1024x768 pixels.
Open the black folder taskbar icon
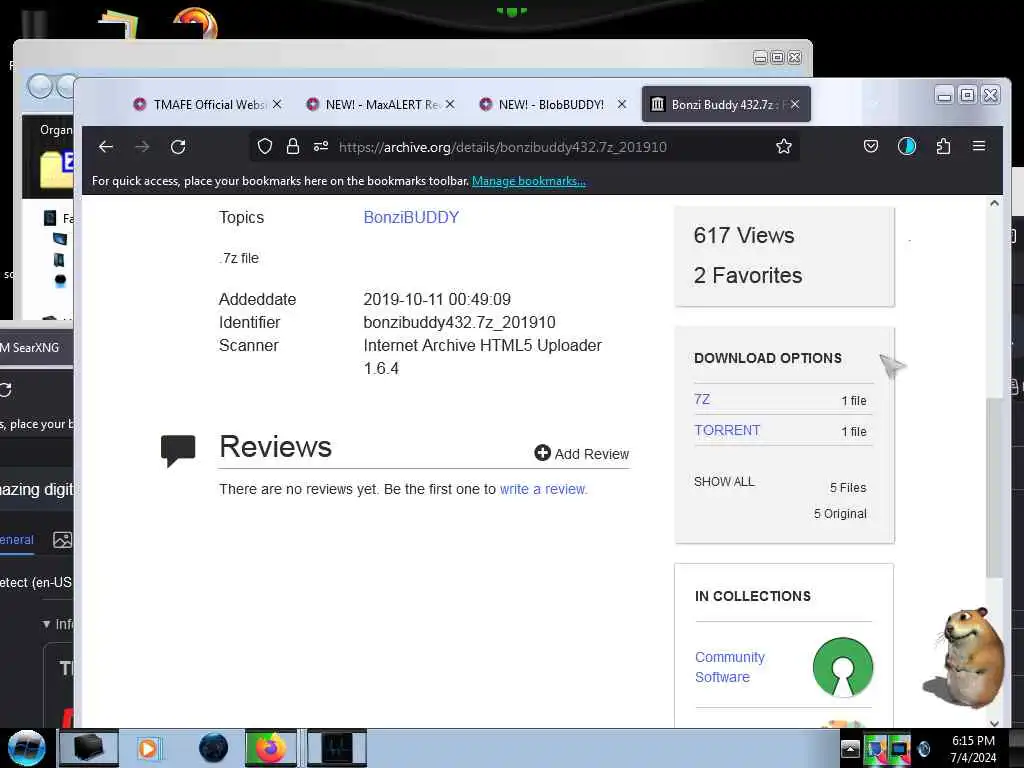pos(89,748)
